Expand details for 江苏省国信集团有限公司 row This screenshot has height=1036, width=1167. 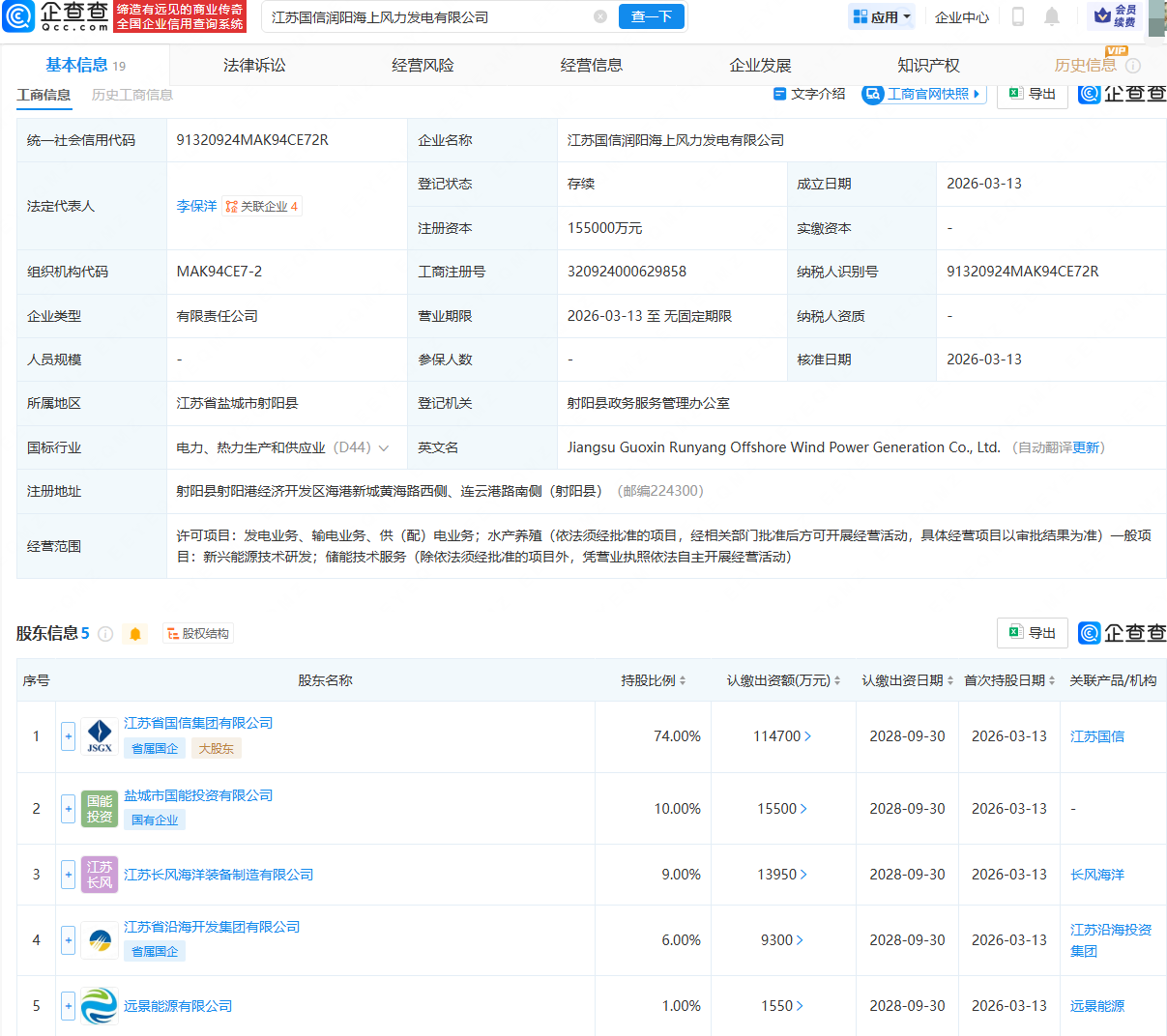coord(68,736)
